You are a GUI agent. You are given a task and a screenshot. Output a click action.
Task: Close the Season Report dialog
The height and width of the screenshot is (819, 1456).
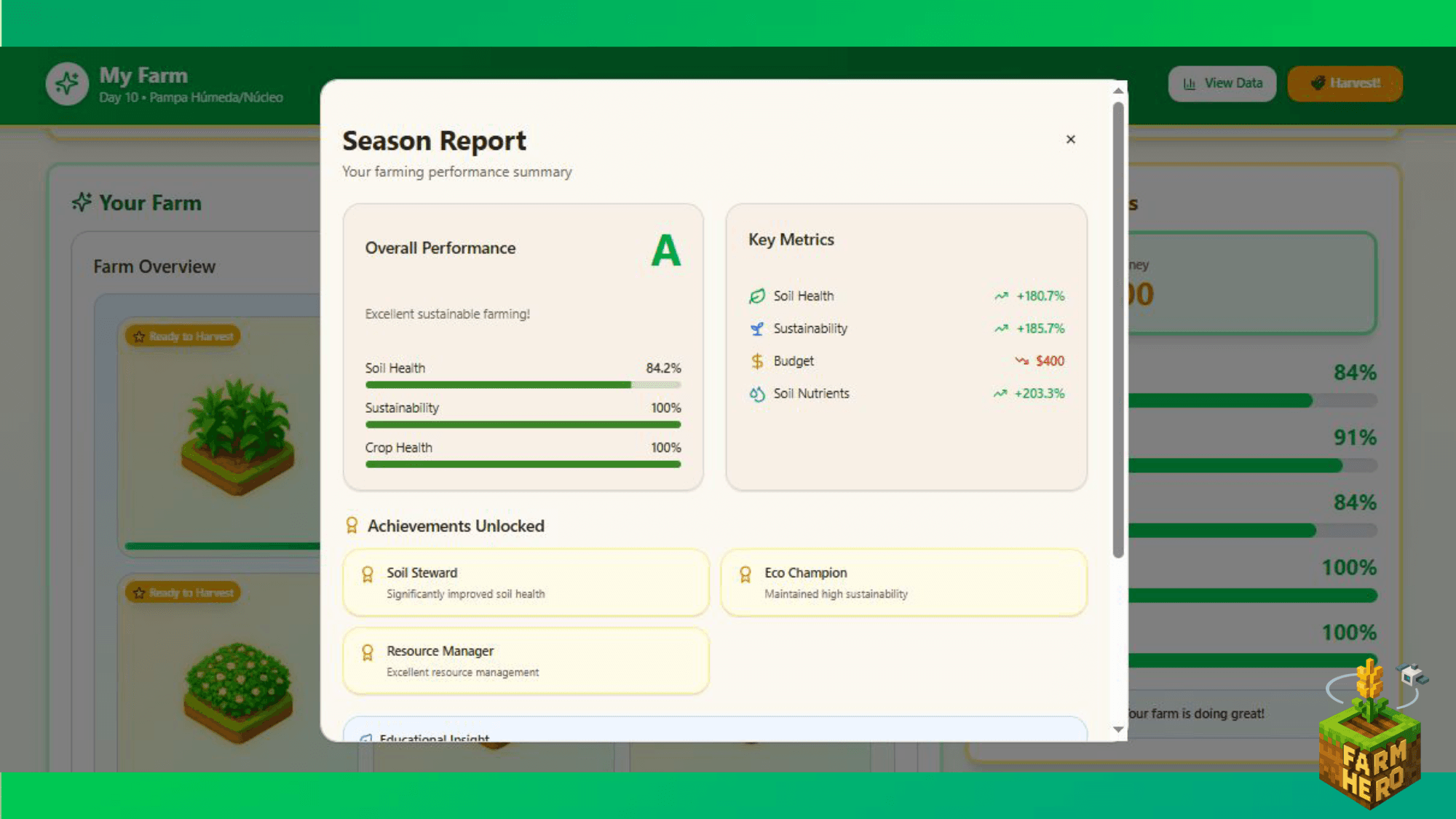click(x=1070, y=139)
